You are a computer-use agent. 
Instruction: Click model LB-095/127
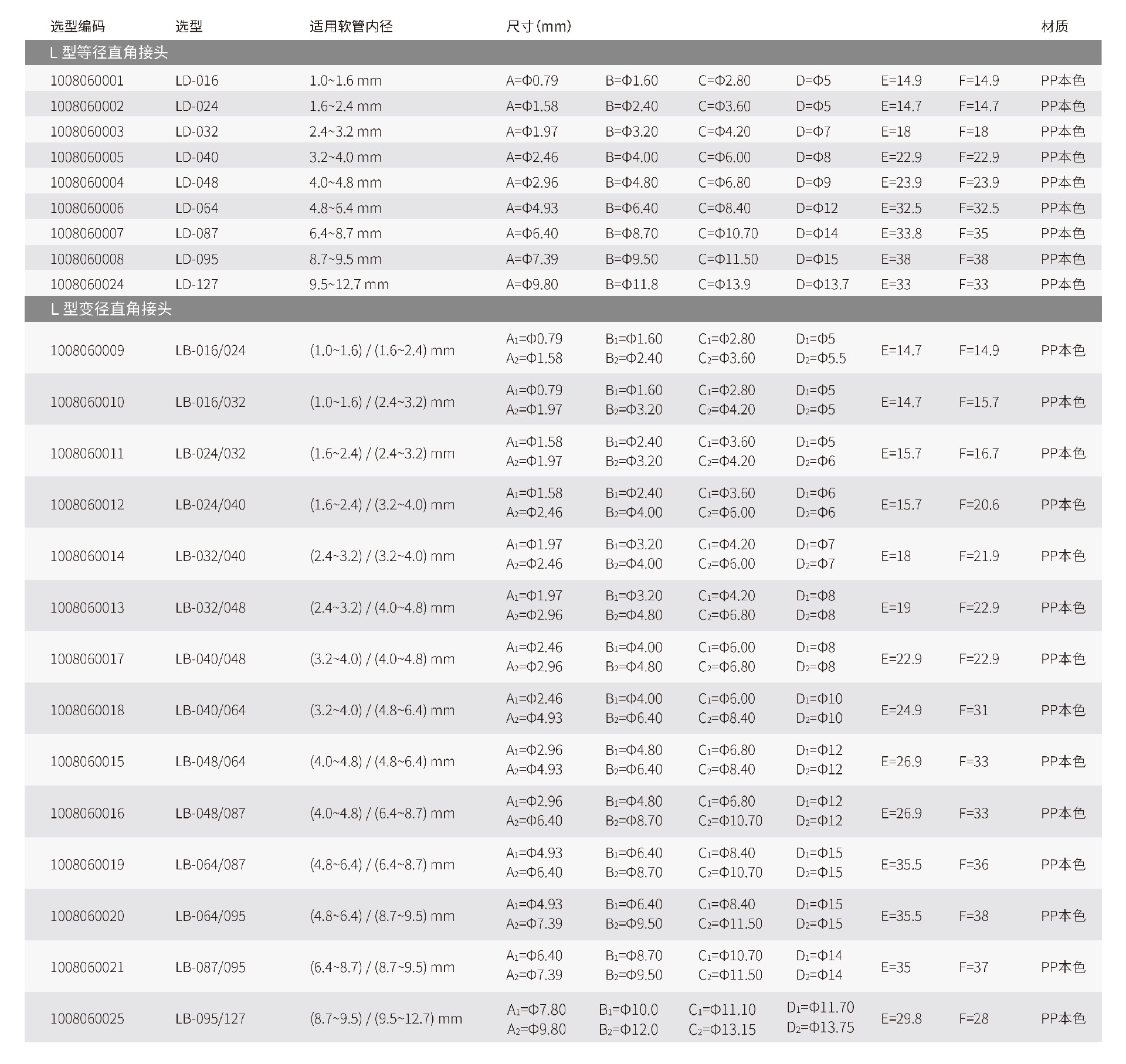(210, 1019)
